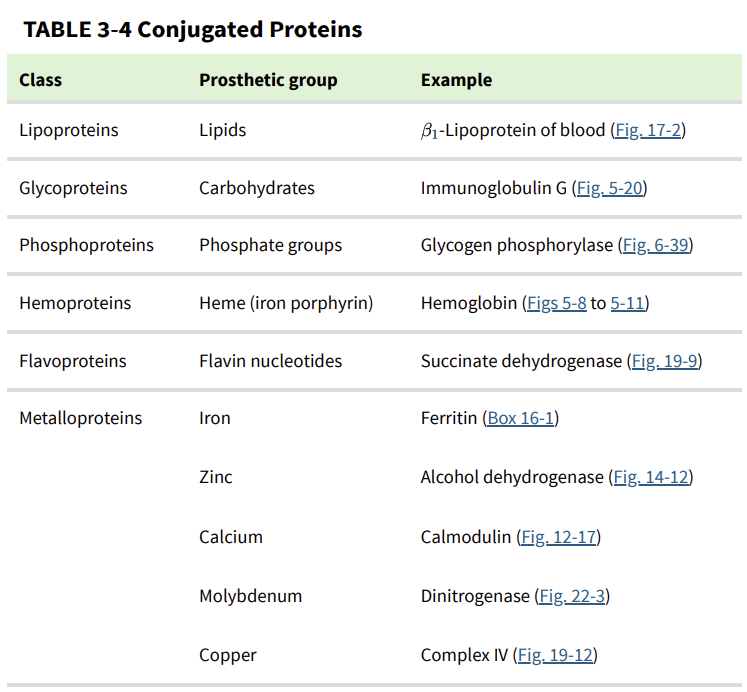Click the Fig. 22-3 dinitrogenase link
This screenshot has height=692, width=747.
point(572,596)
